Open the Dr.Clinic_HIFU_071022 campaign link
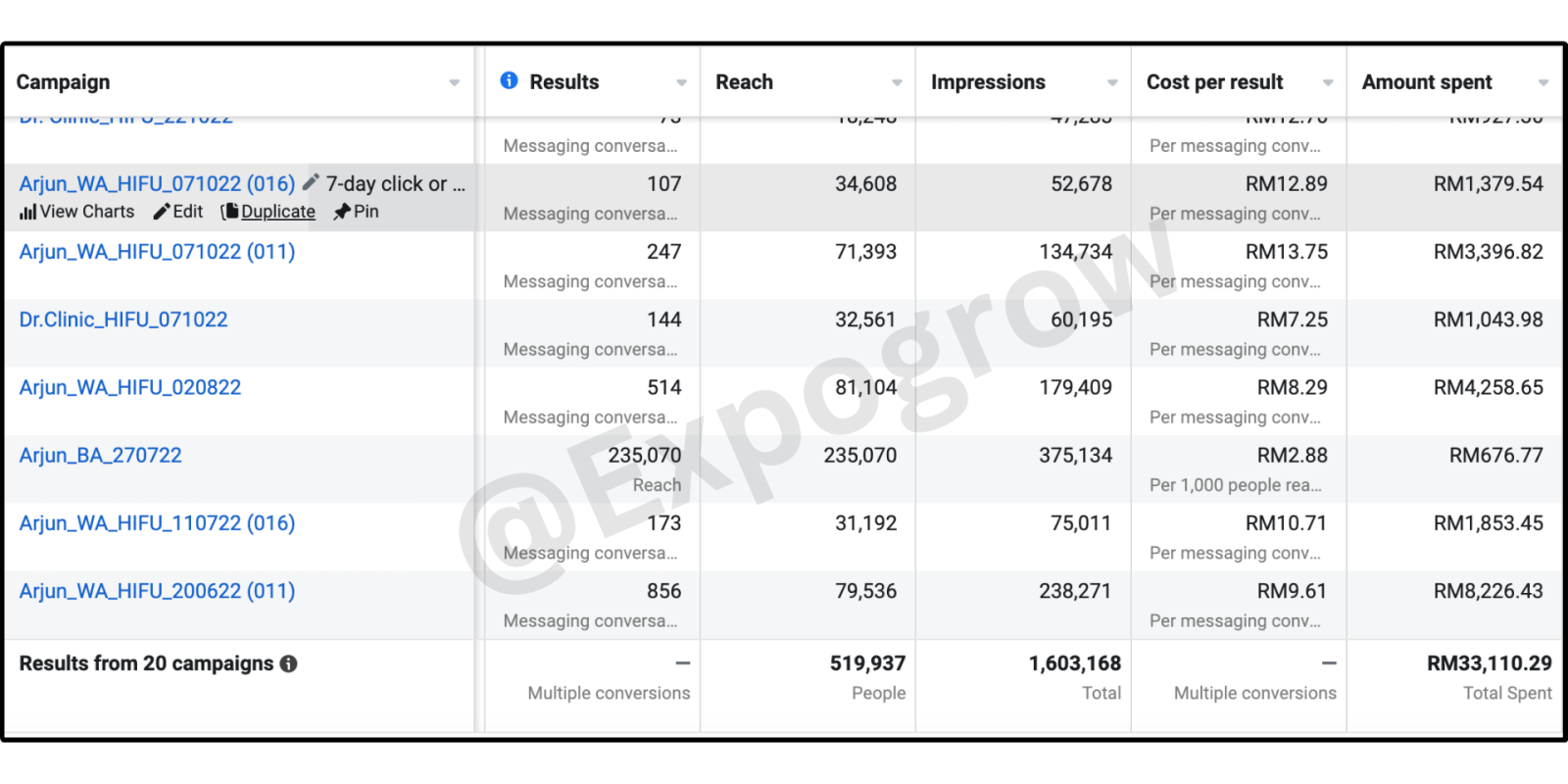Screen dimensions: 1568x784 (x=123, y=319)
